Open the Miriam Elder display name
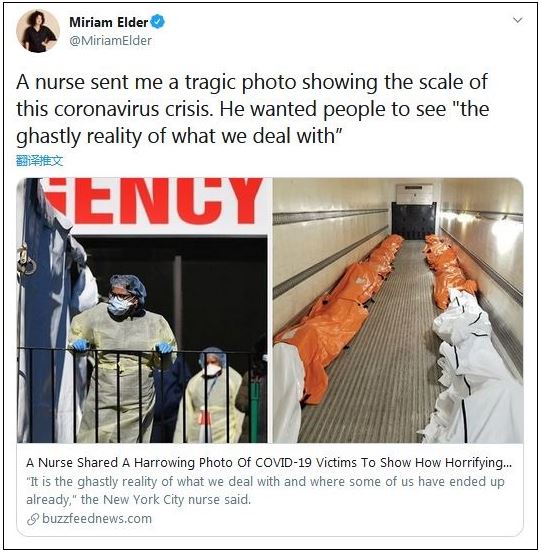 point(108,22)
